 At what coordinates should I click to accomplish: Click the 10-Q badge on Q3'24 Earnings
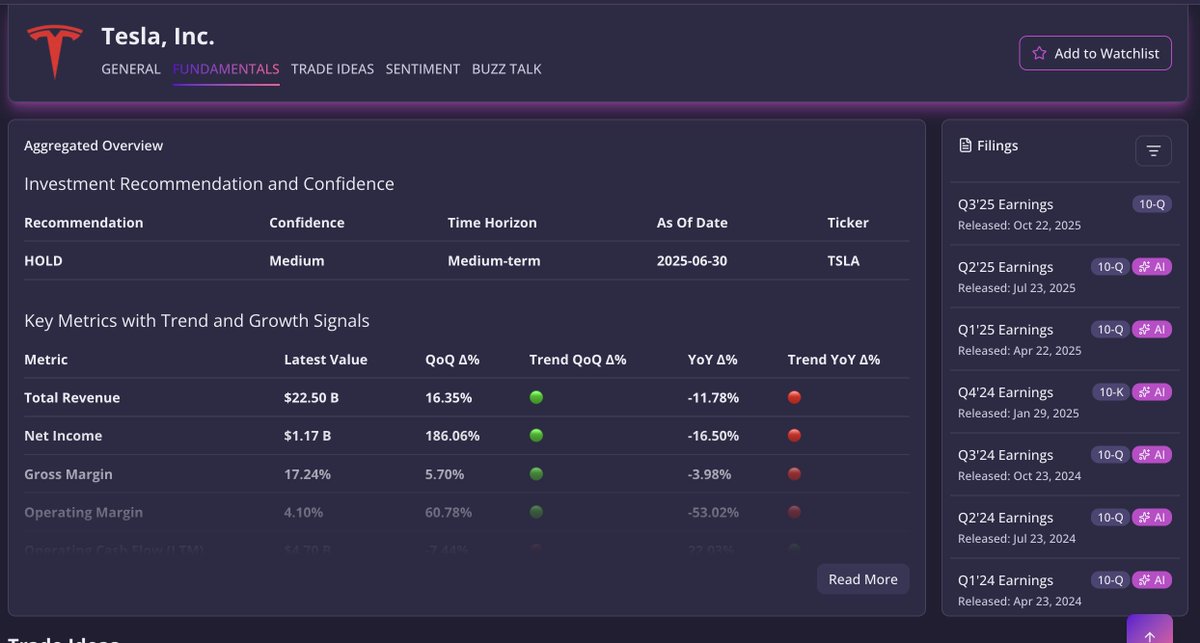pos(1110,455)
